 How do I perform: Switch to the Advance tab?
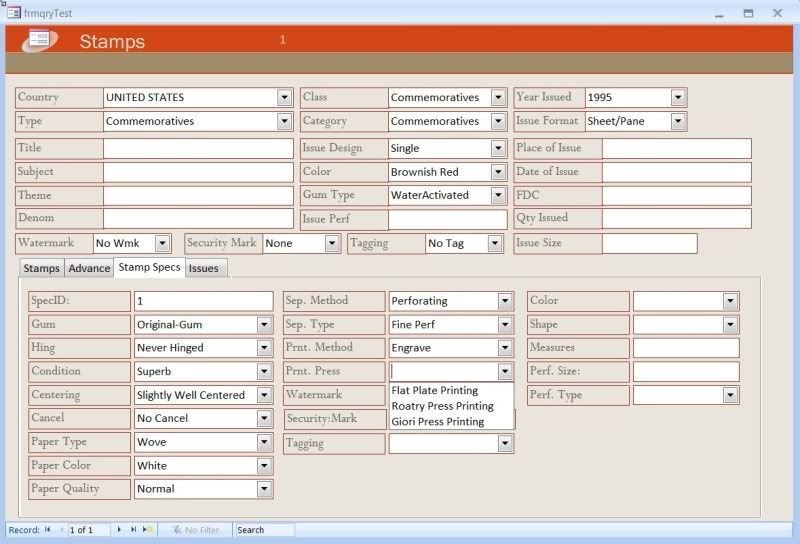[x=89, y=268]
